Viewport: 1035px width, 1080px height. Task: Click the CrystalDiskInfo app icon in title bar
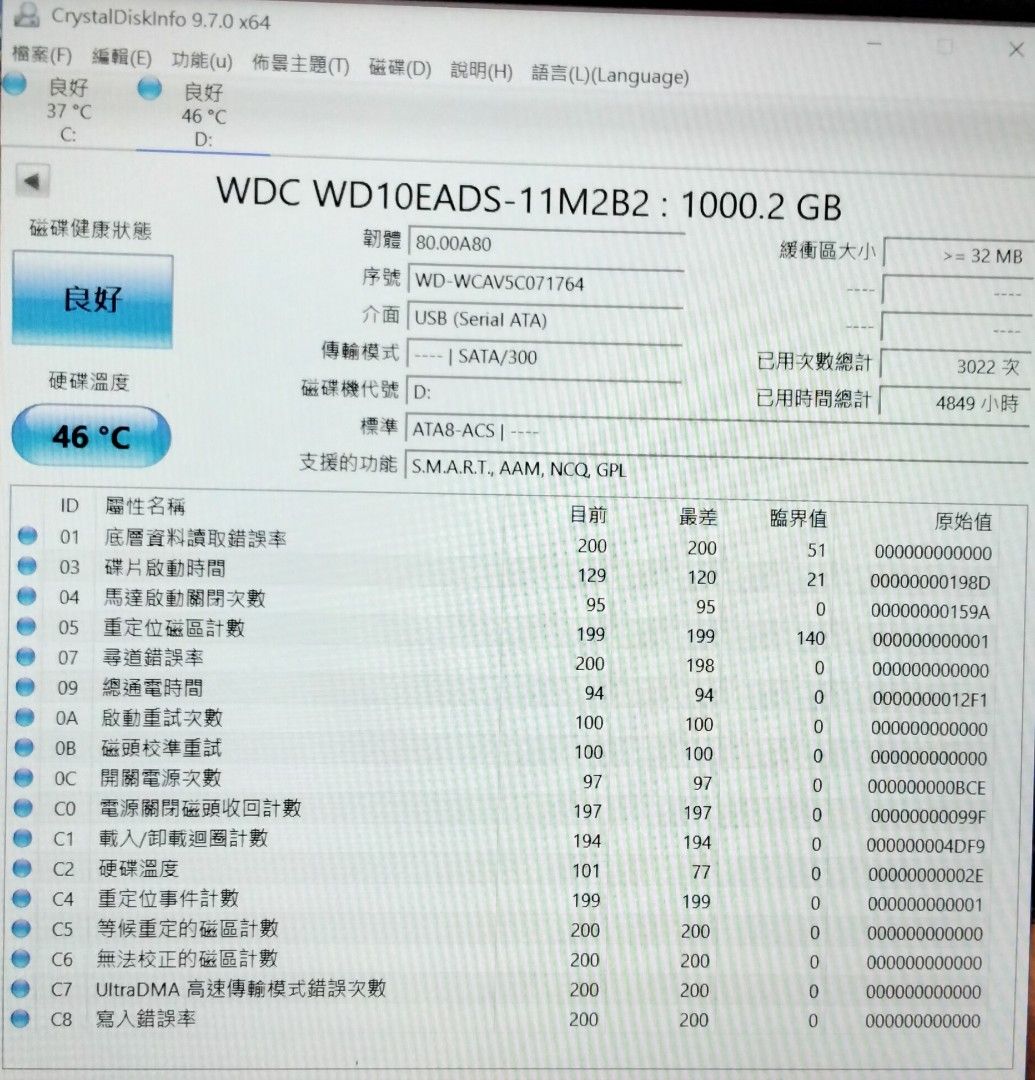click(x=28, y=14)
